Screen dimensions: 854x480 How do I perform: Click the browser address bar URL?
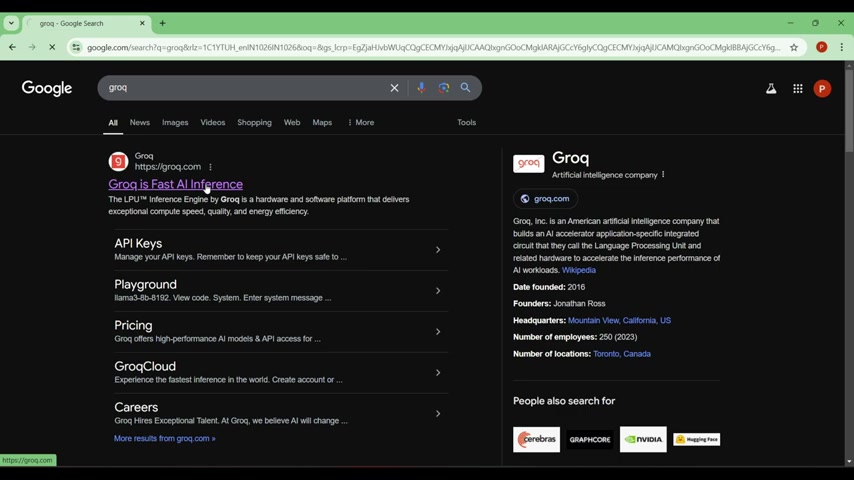coord(434,47)
